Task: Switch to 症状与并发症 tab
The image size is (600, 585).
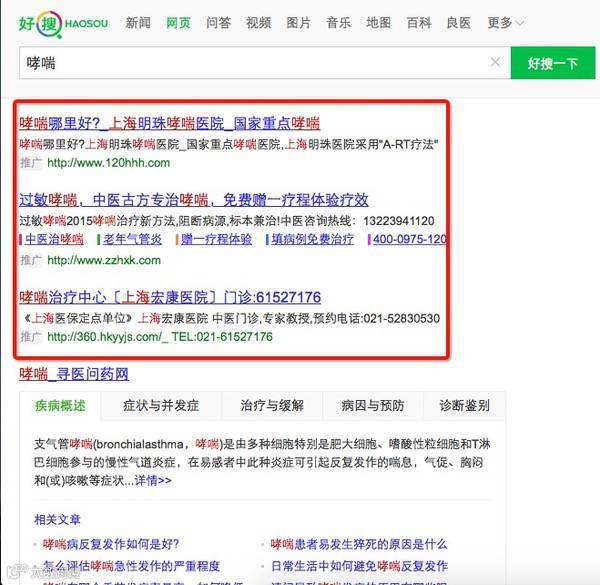Action: pyautogui.click(x=161, y=406)
